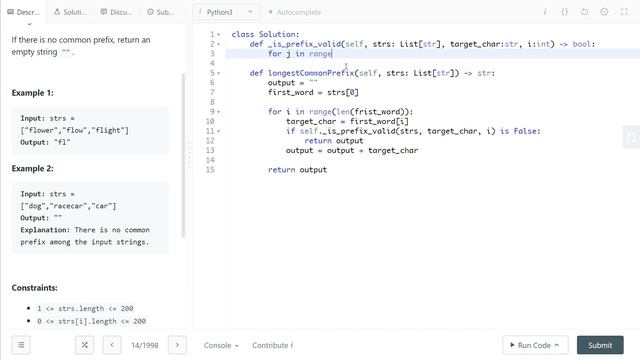Click the panel divider drag handle
The height and width of the screenshot is (360, 640).
point(189,155)
